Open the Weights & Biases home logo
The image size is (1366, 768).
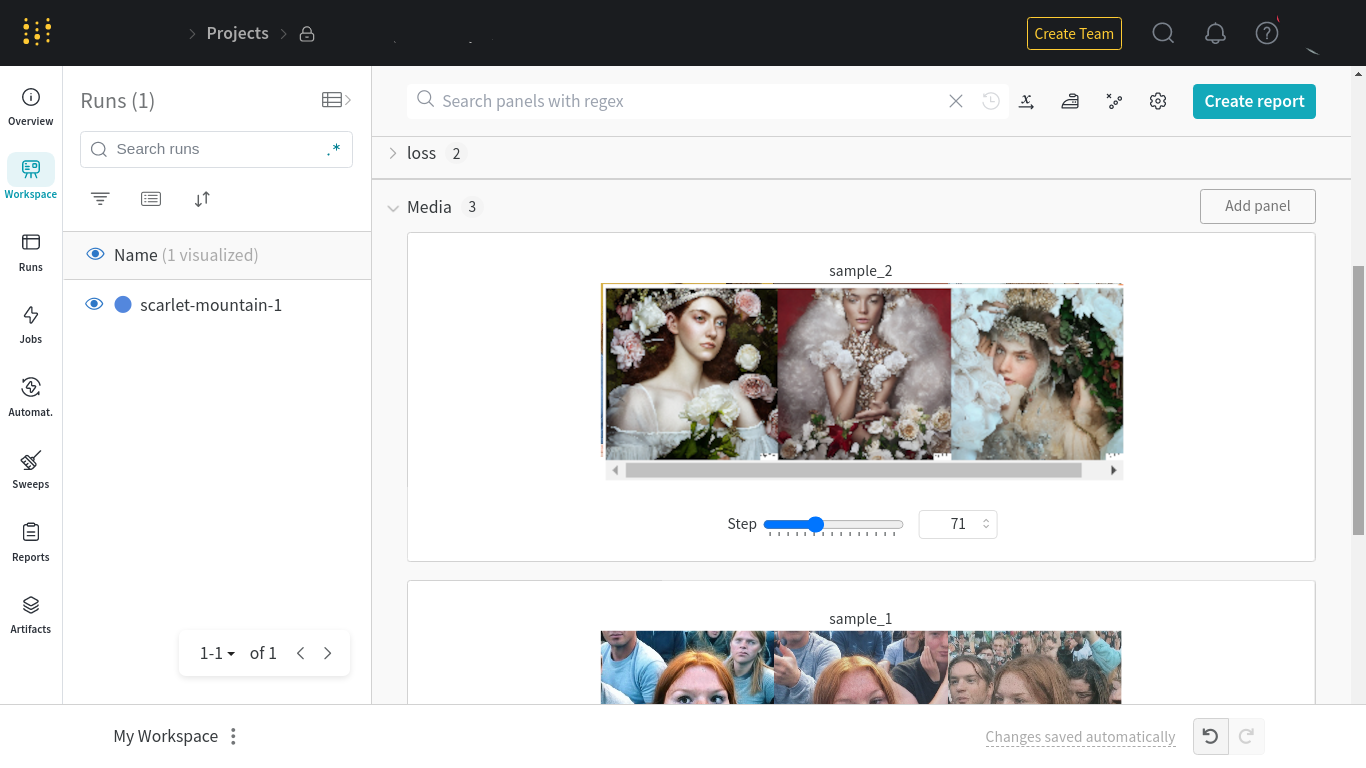37,32
